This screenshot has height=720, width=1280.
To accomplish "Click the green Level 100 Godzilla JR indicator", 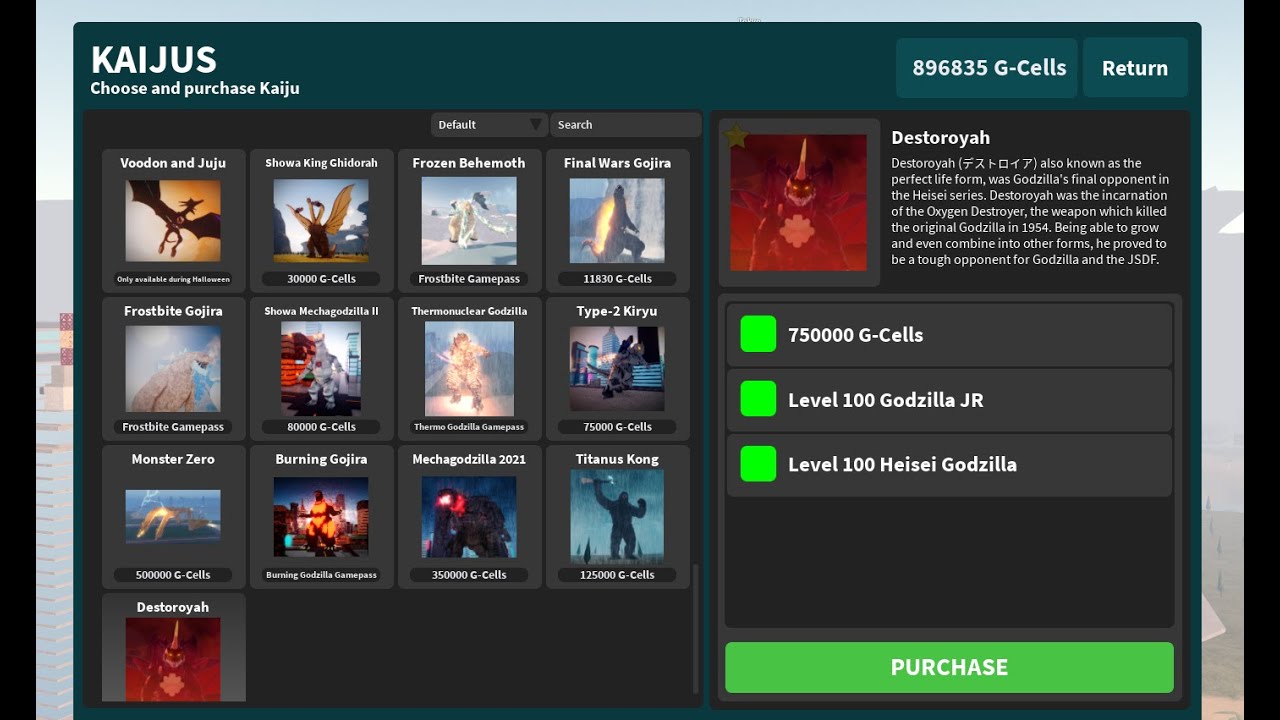I will pyautogui.click(x=758, y=399).
